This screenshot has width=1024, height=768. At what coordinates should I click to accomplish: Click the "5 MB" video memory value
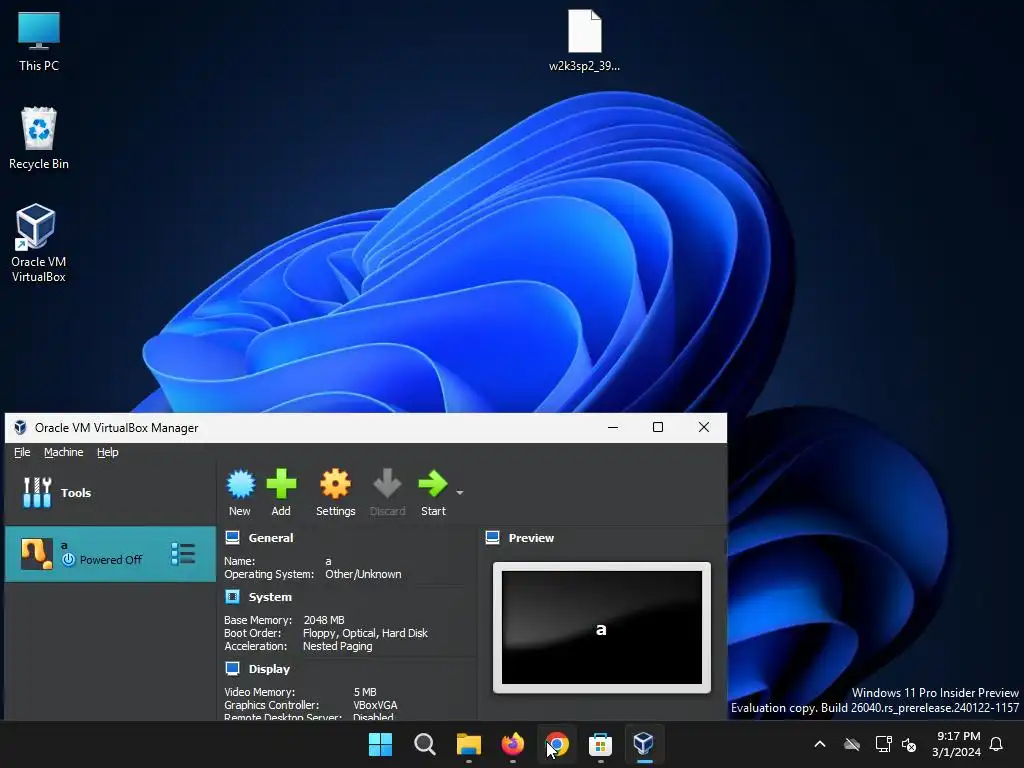(365, 692)
